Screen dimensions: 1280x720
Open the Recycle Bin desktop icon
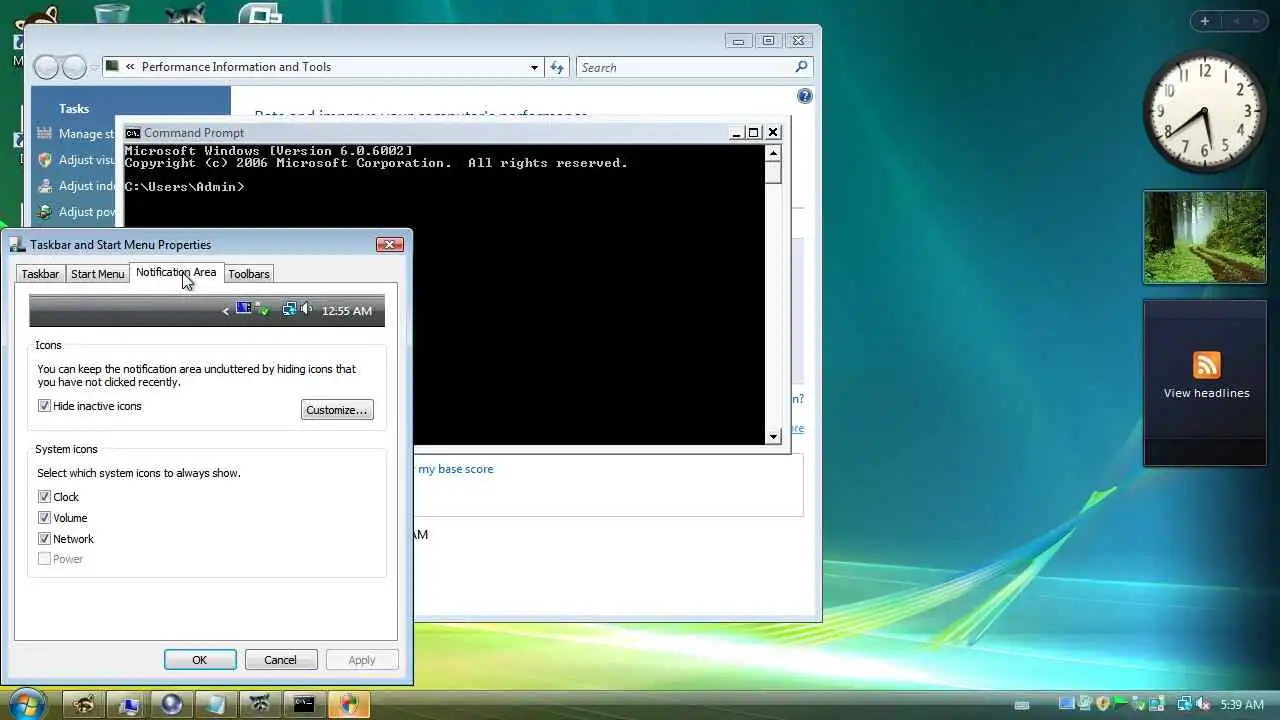click(111, 13)
